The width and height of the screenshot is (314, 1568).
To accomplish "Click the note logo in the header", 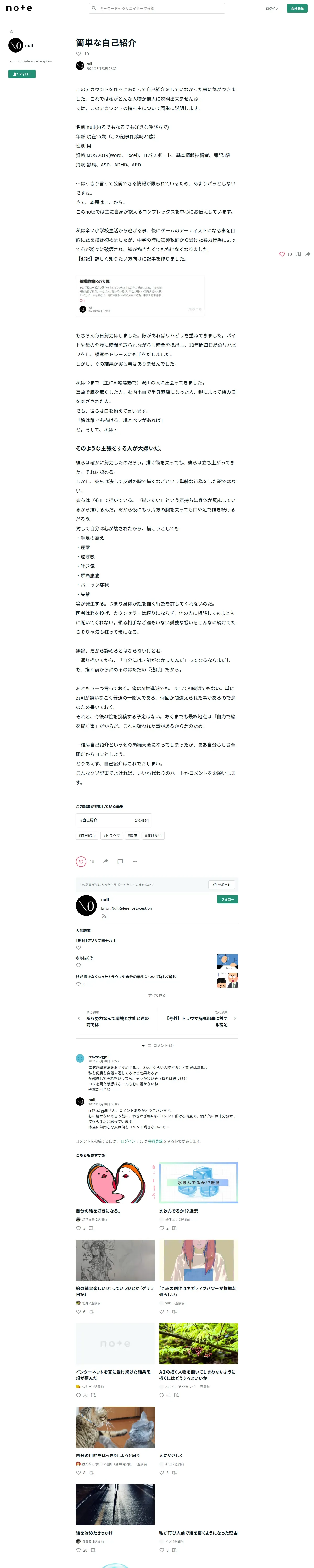I will (19, 9).
